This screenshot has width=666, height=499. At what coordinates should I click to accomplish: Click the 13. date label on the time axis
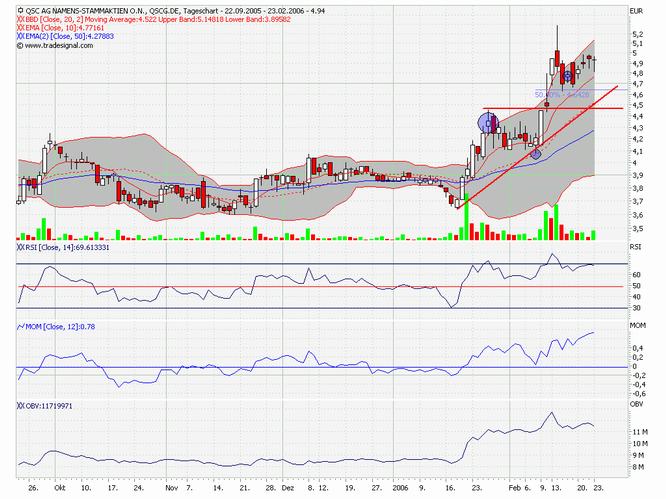point(556,488)
